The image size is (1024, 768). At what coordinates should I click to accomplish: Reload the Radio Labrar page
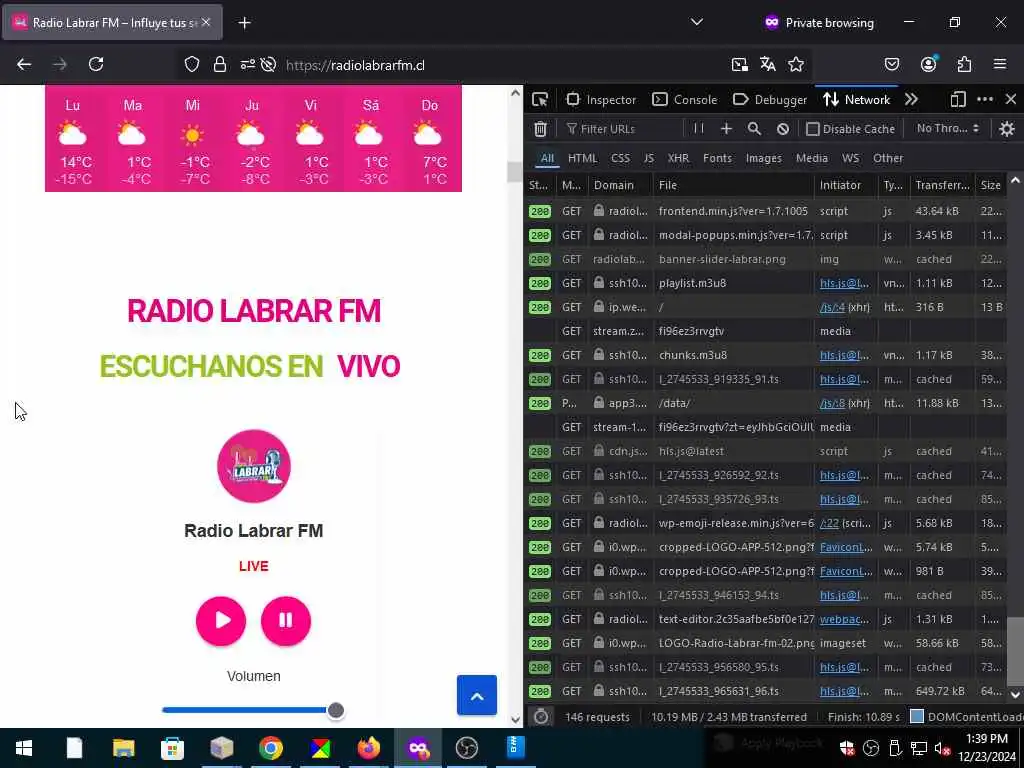96,64
